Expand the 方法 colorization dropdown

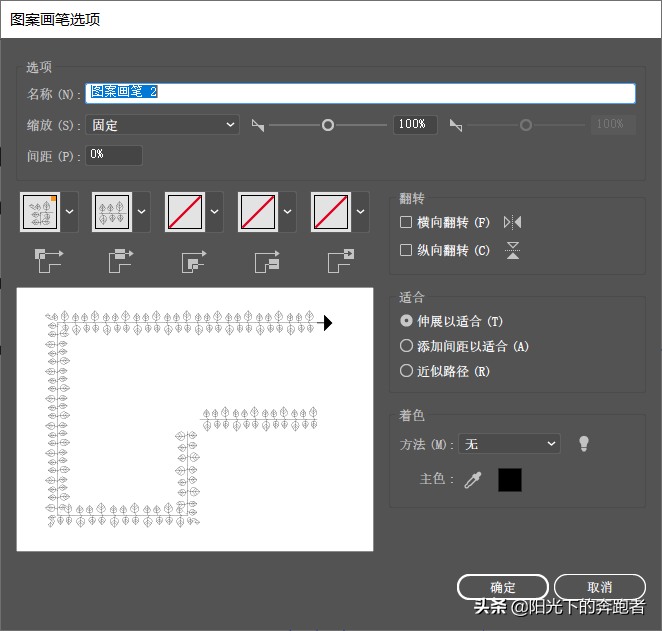pos(510,444)
